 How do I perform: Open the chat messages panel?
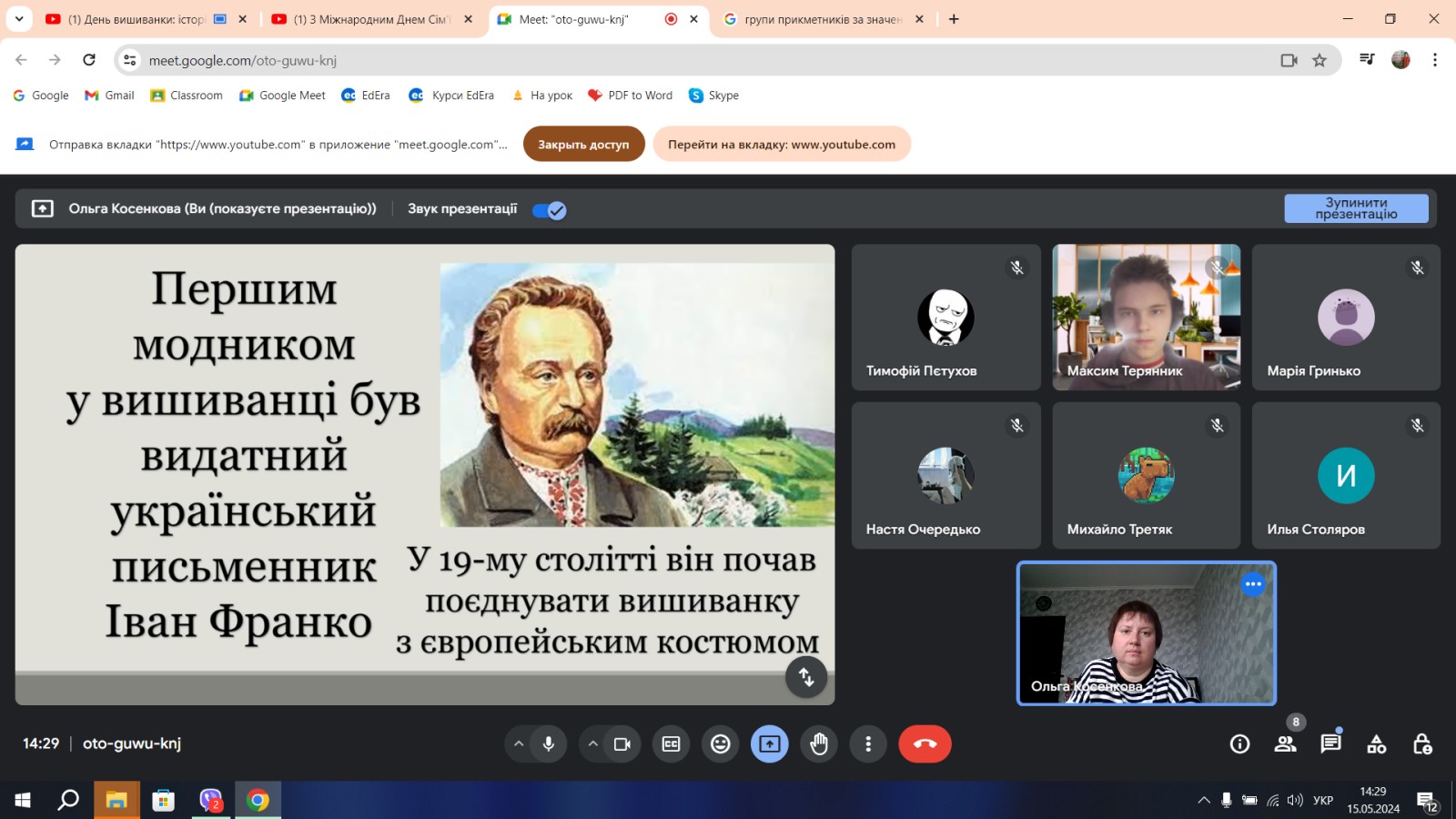1330,744
